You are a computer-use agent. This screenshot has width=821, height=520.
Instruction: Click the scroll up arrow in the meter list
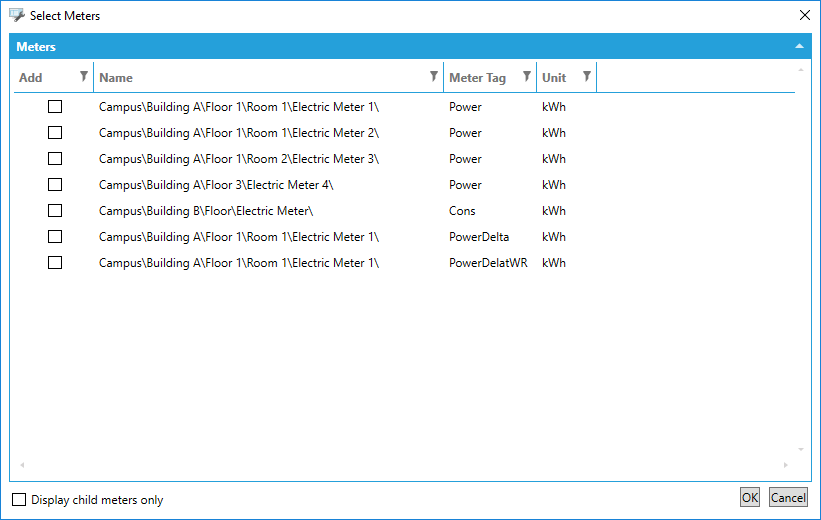(800, 70)
